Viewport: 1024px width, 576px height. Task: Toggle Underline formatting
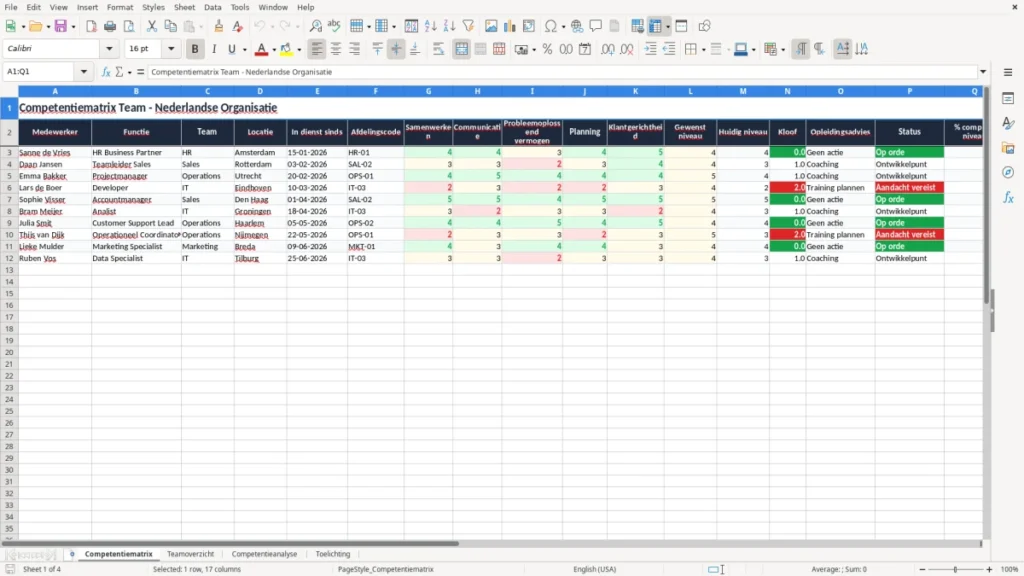point(231,49)
